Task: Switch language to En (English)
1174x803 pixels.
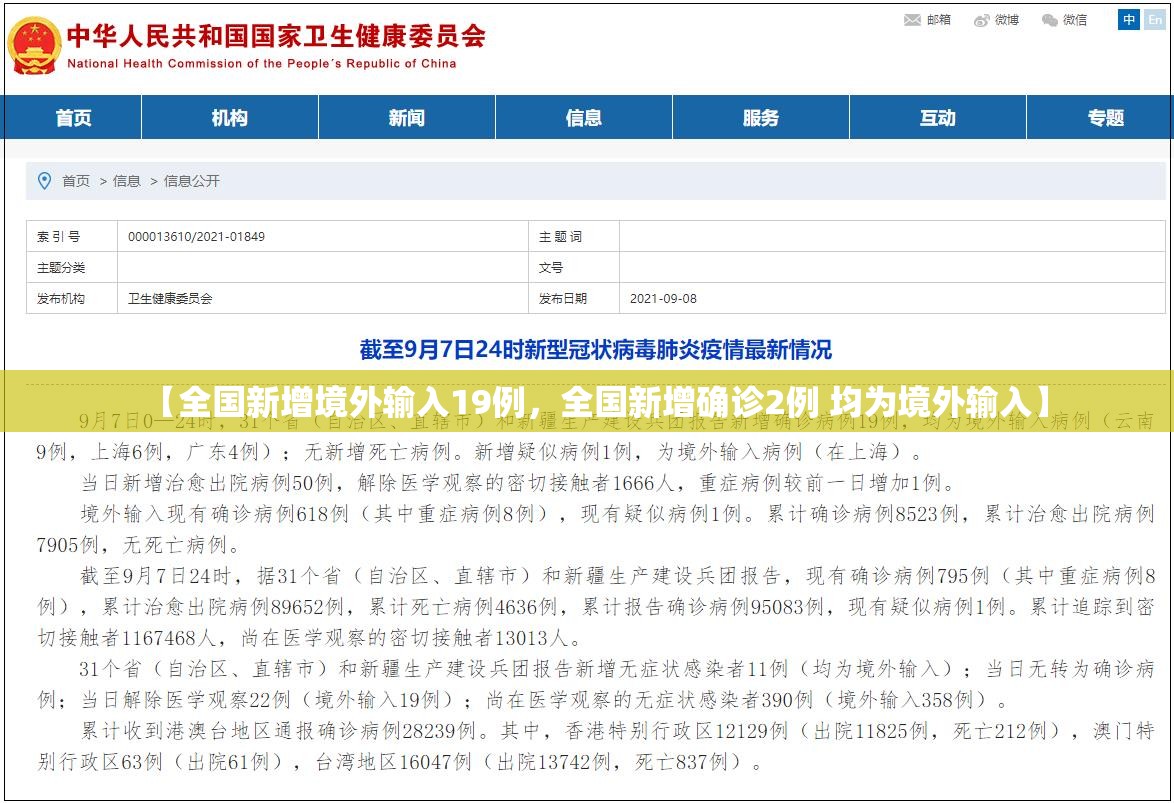Action: (x=1155, y=19)
